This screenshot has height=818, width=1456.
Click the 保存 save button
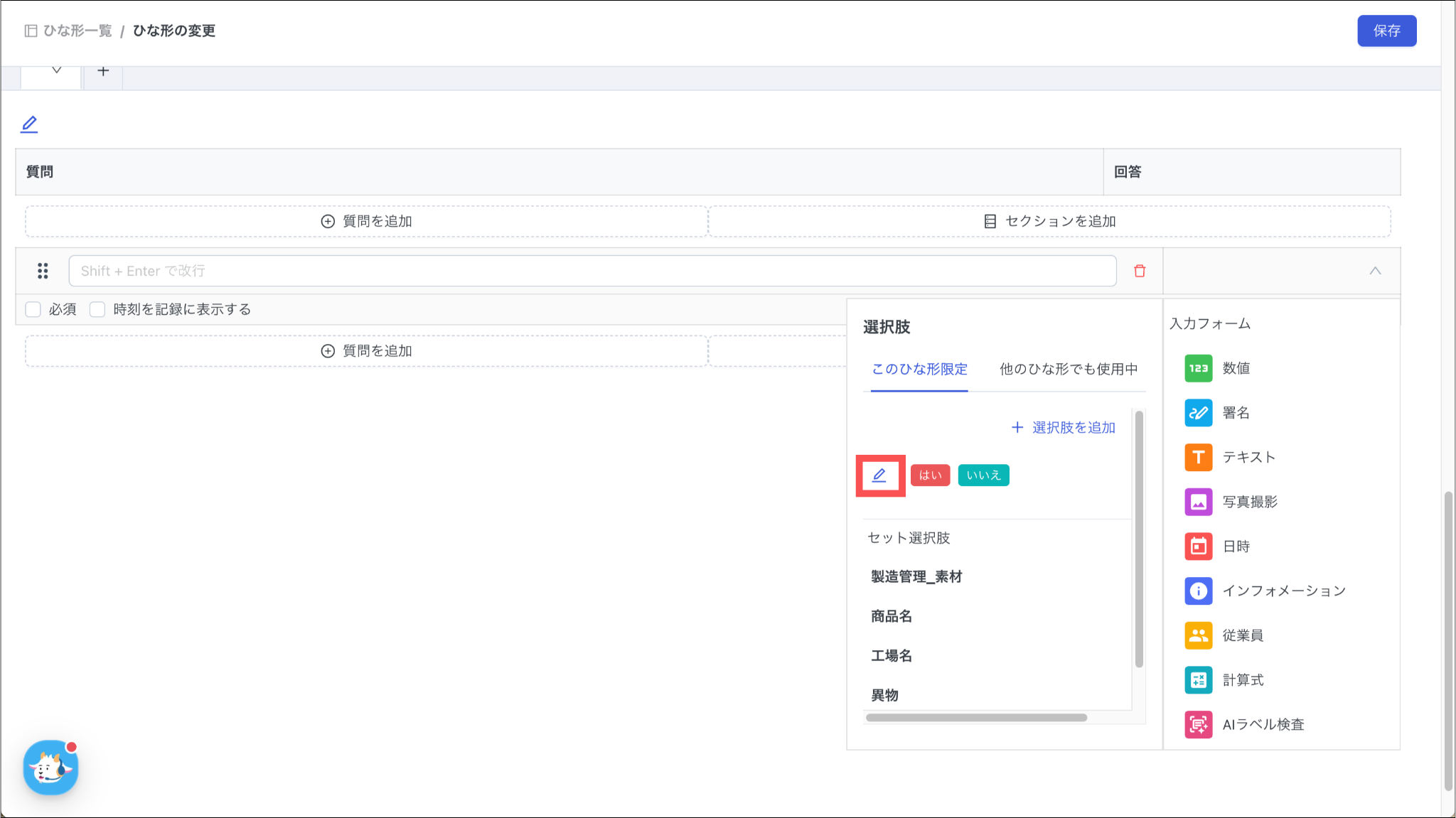pos(1386,31)
